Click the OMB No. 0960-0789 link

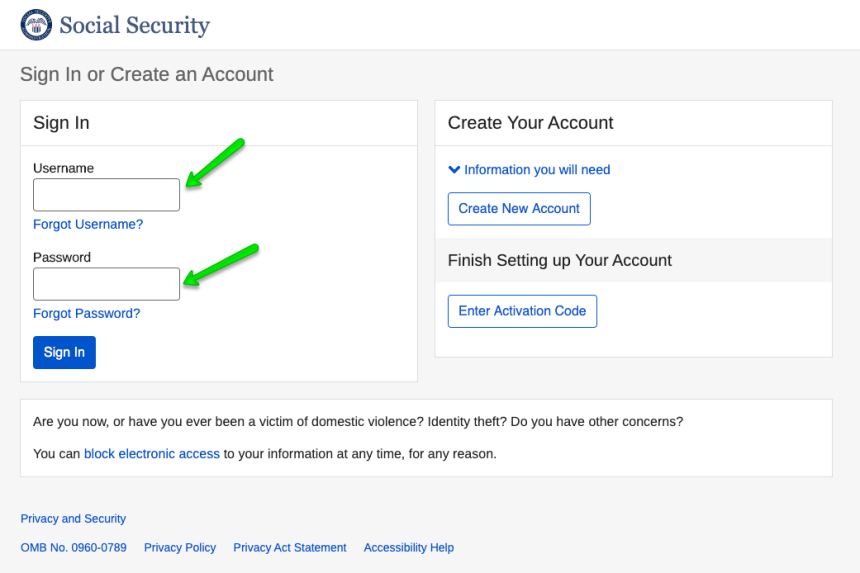(x=73, y=548)
